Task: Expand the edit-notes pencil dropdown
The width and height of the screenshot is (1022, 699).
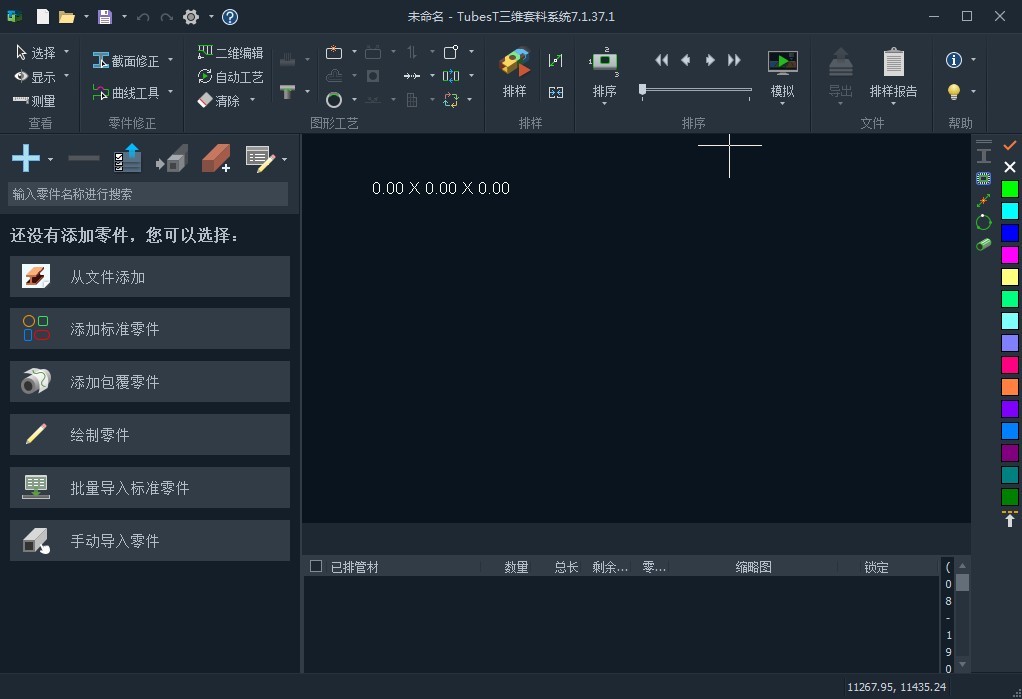Action: pyautogui.click(x=283, y=158)
